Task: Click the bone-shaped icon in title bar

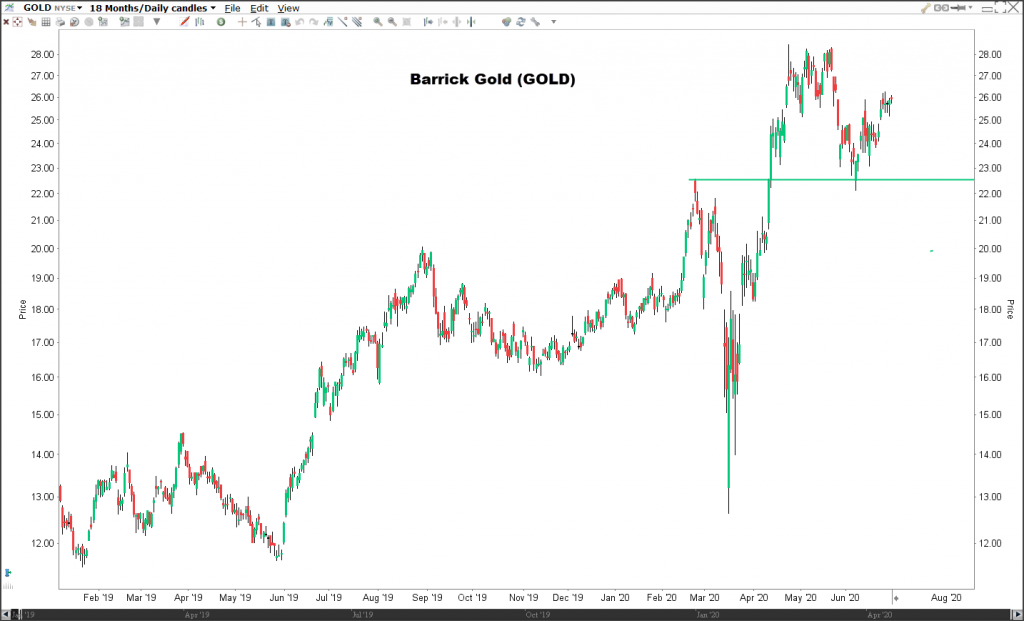Action: pos(925,8)
